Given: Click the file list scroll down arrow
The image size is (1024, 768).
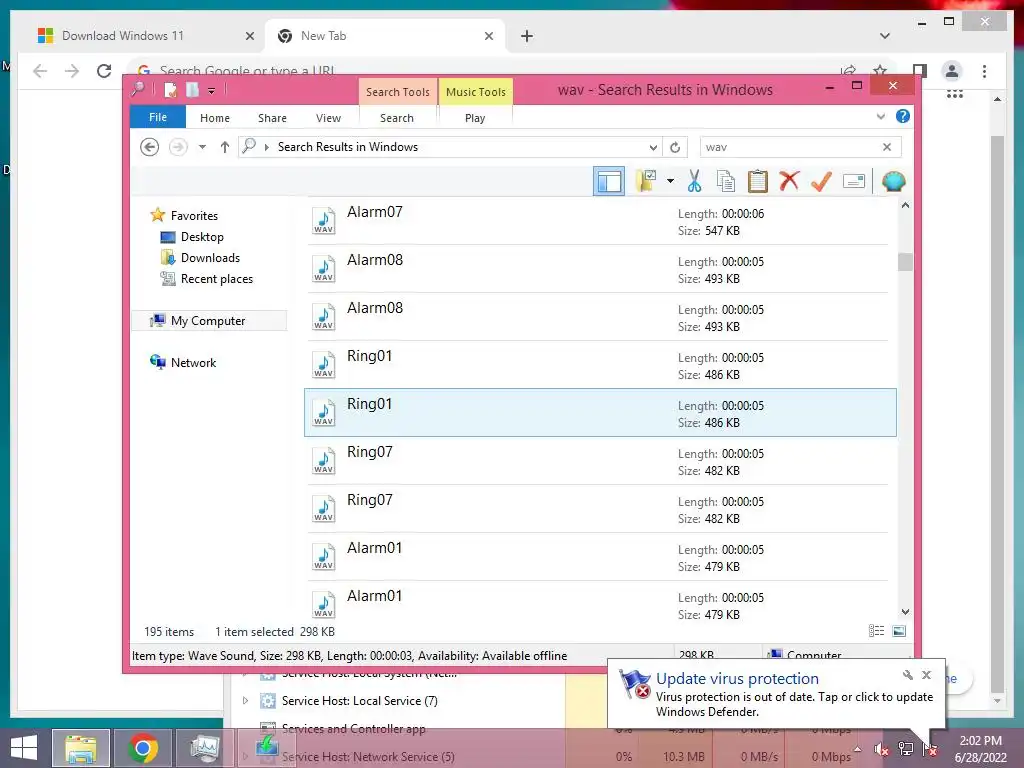Looking at the screenshot, I should [x=905, y=612].
